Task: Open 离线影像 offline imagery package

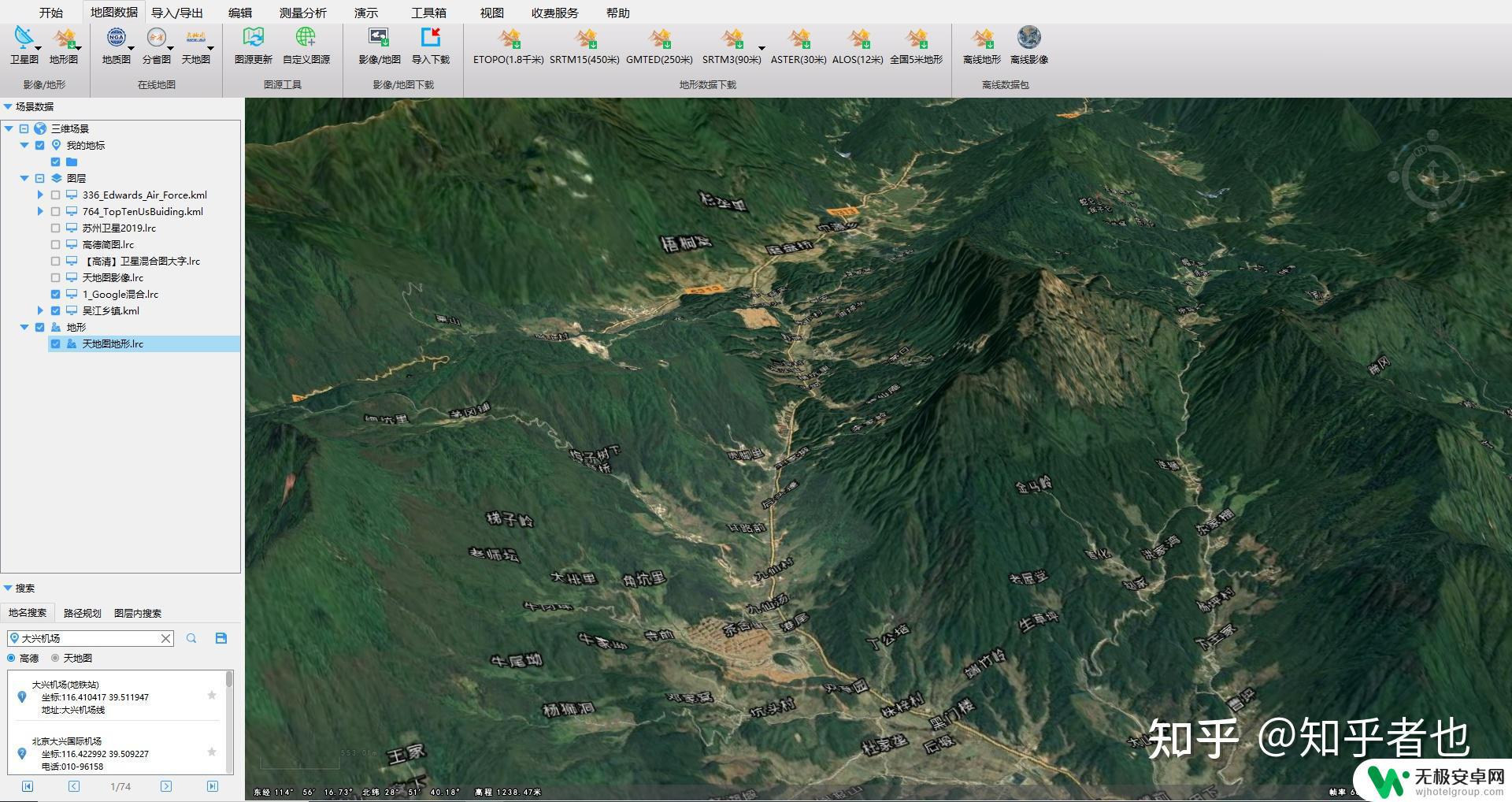Action: point(1029,46)
